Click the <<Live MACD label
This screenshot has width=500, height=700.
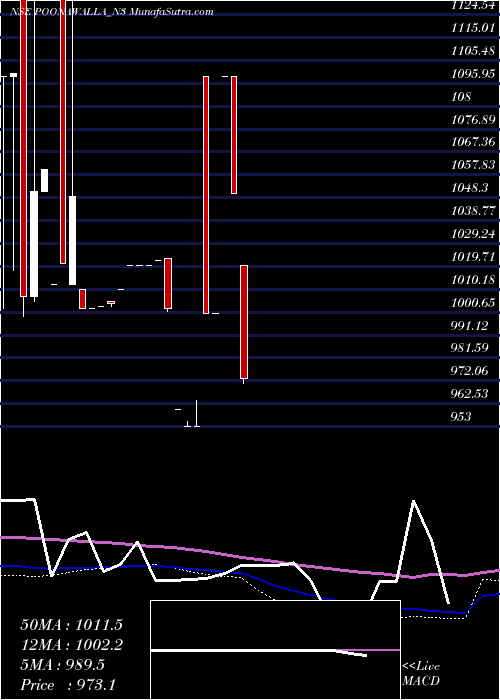tap(421, 674)
